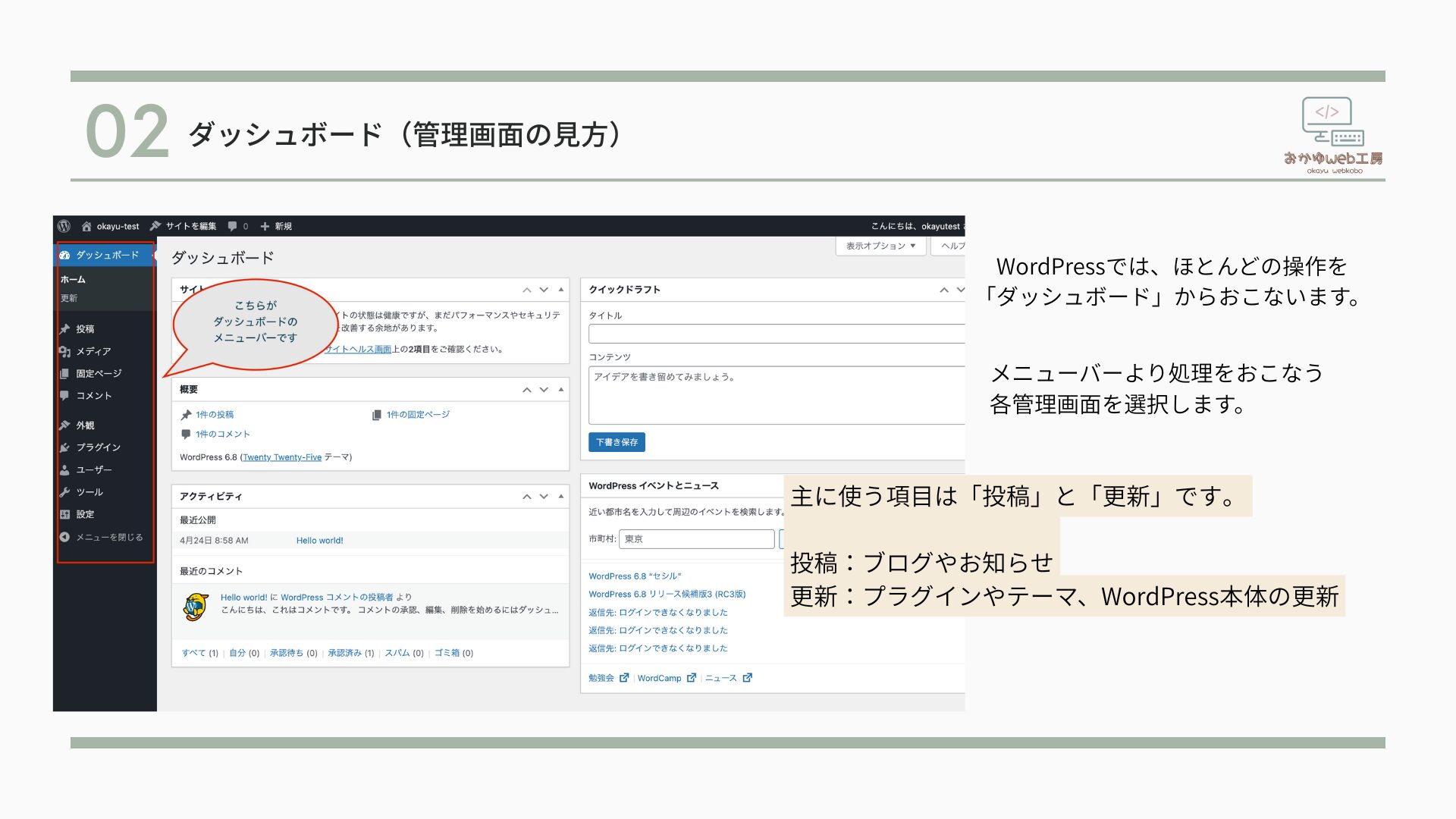The height and width of the screenshot is (819, 1456).
Task: Move アクティビティ panel up arrow
Action: point(527,497)
